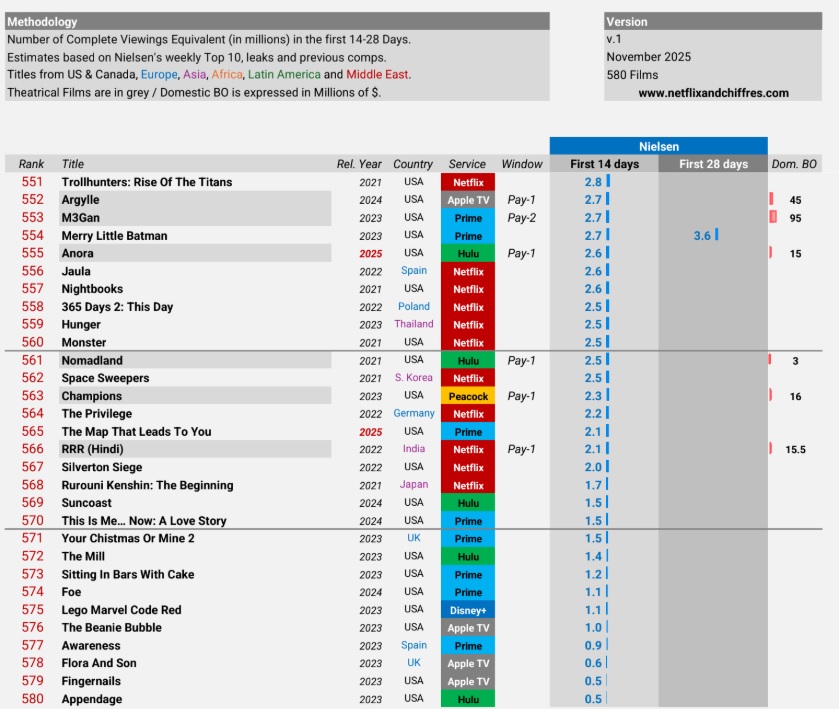Select the 95 box office value for M3Gan
Viewport: 839px width, 709px height.
coord(795,218)
